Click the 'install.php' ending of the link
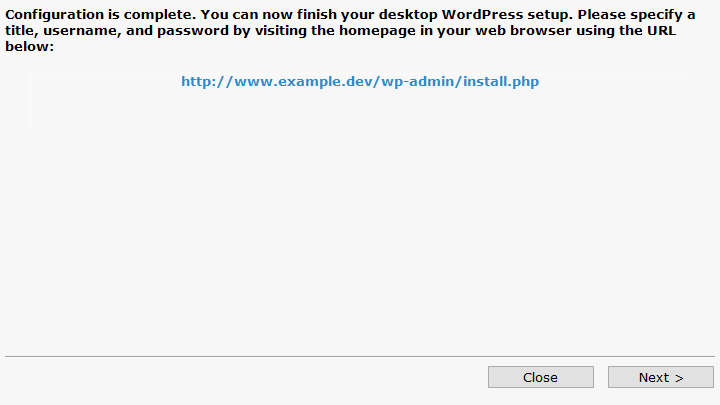 point(501,82)
